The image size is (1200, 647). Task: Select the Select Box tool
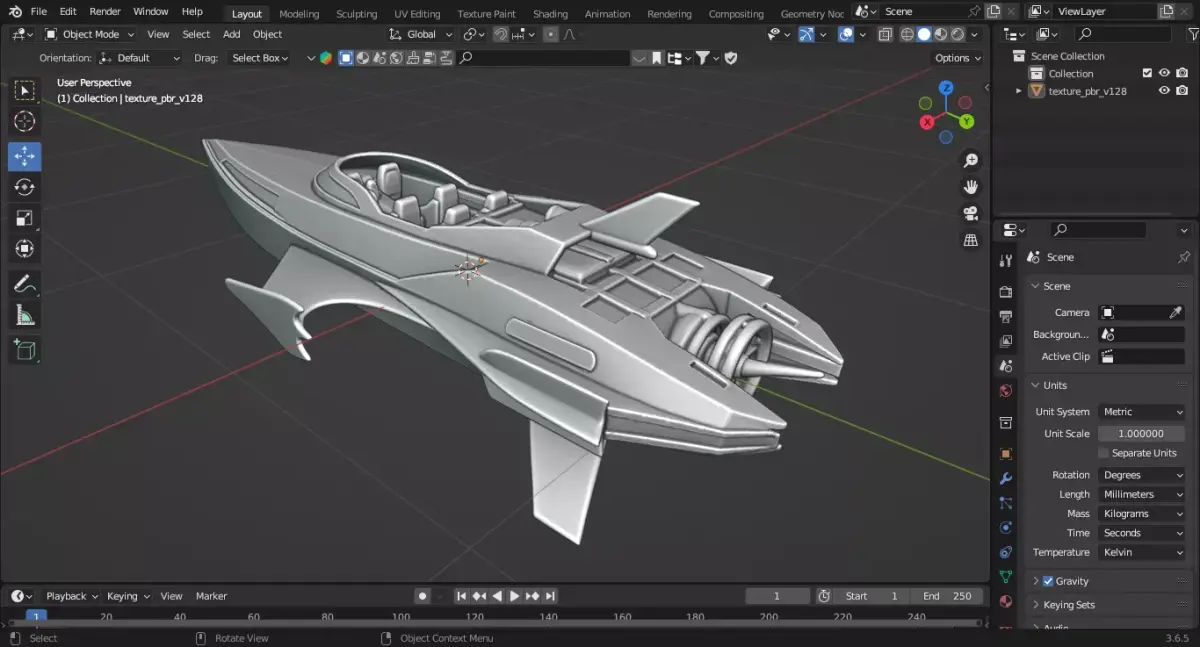coord(25,91)
